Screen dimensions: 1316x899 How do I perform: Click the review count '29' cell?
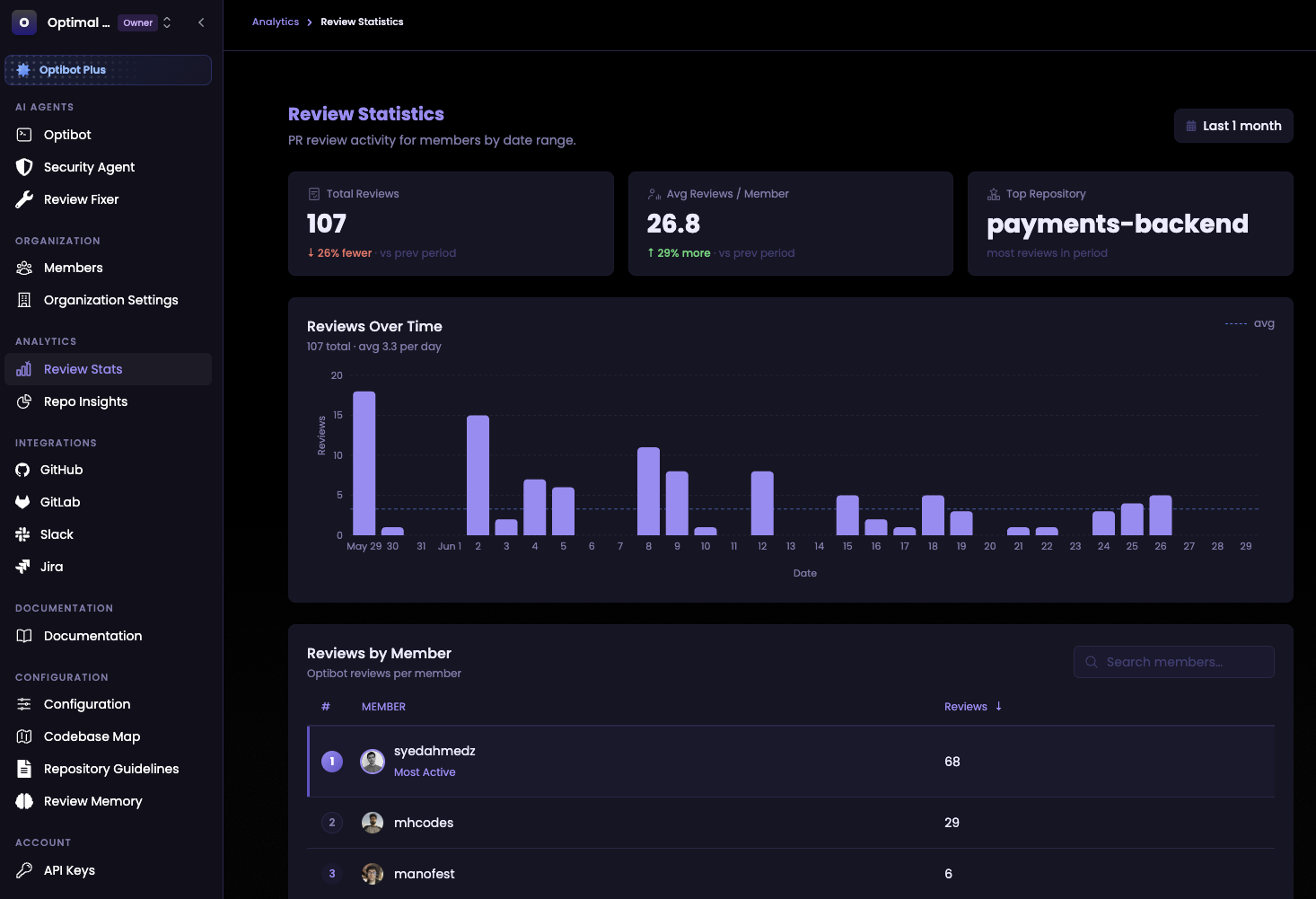pyautogui.click(x=952, y=823)
